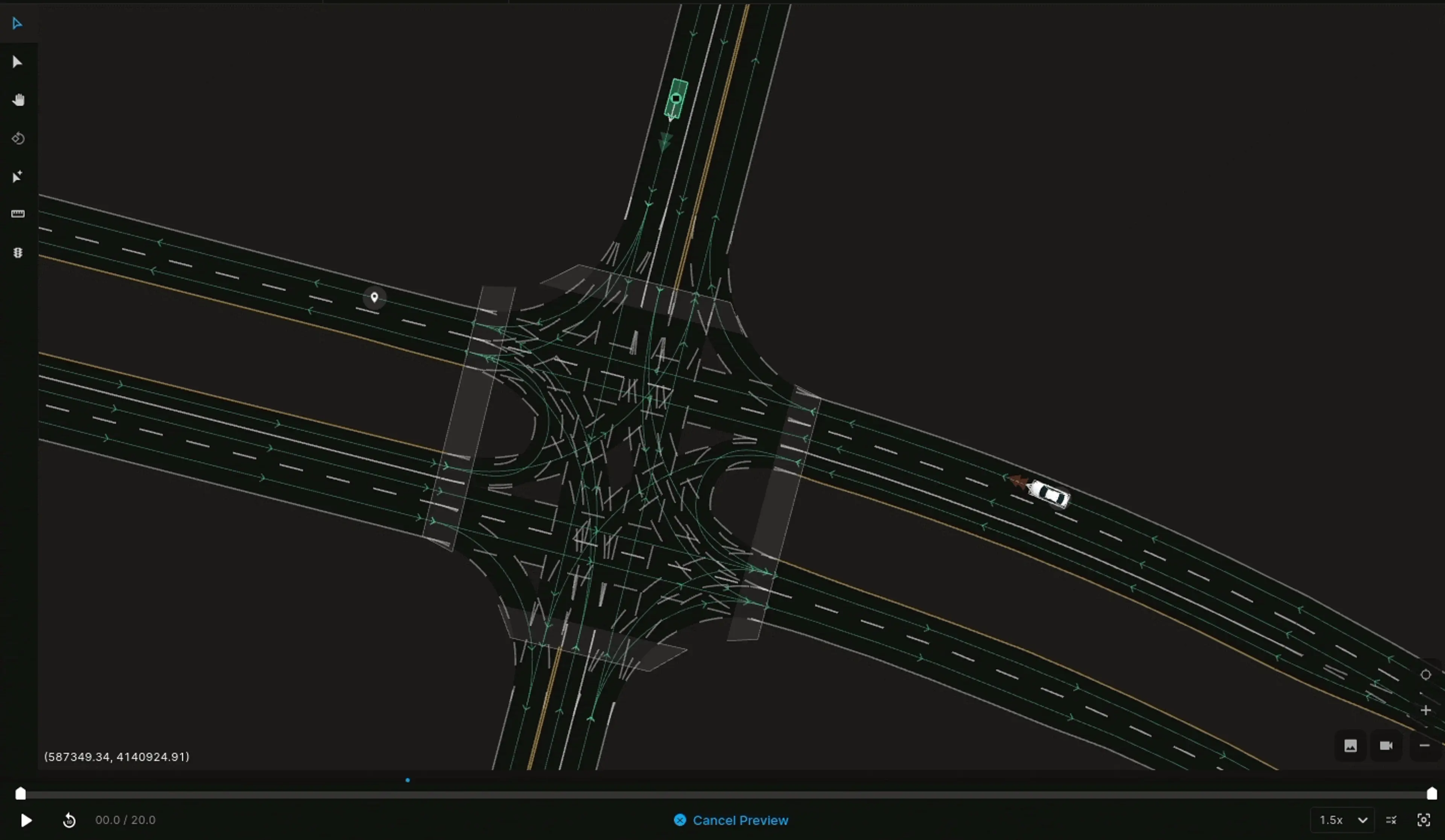Recenter the view using the crosshair icon
This screenshot has height=840, width=1445.
(x=1425, y=675)
